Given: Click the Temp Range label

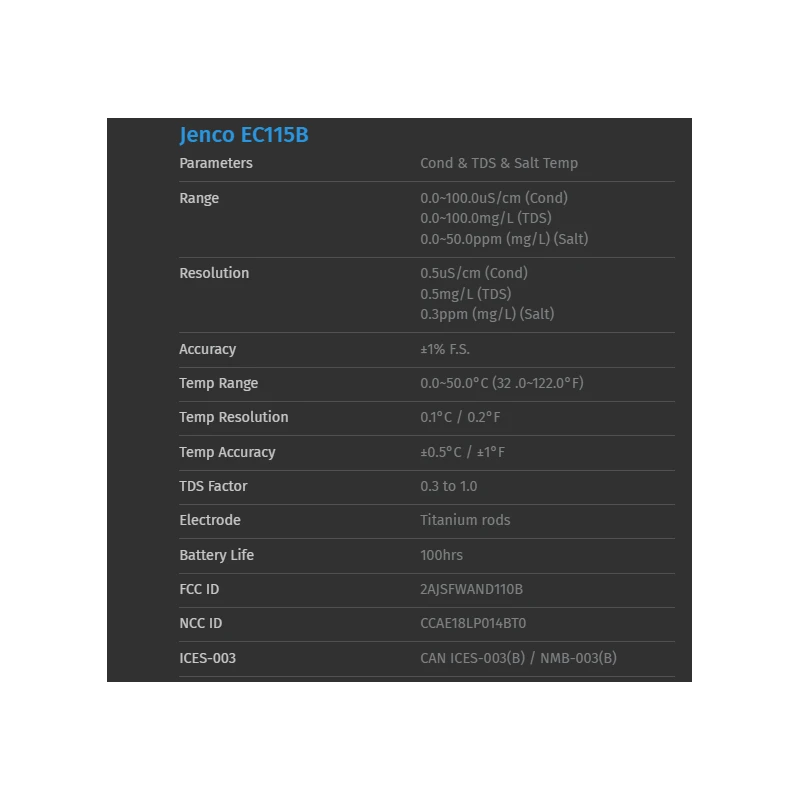Looking at the screenshot, I should [x=219, y=383].
